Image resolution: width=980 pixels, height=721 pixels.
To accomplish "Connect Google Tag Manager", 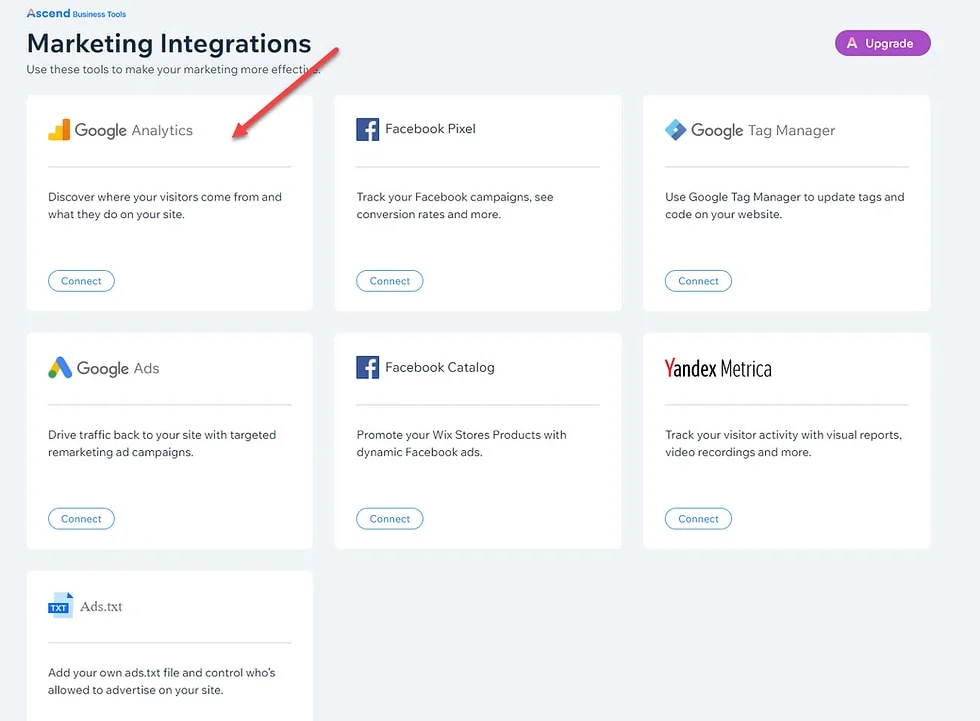I will (x=698, y=281).
